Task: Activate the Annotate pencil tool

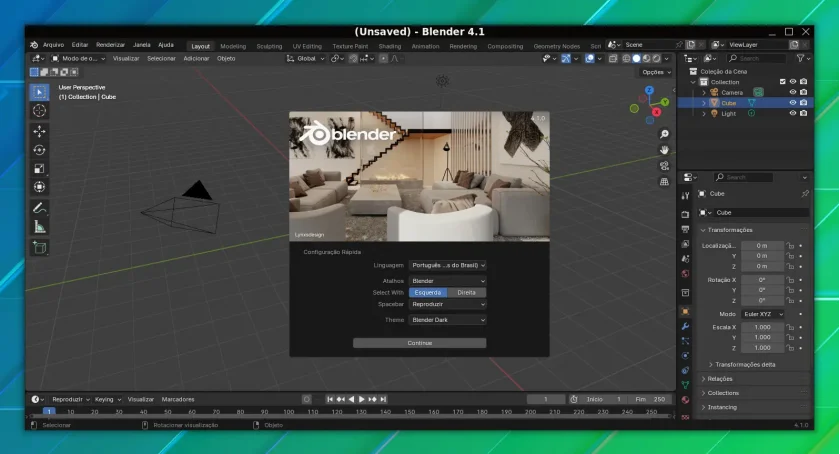Action: [x=39, y=208]
